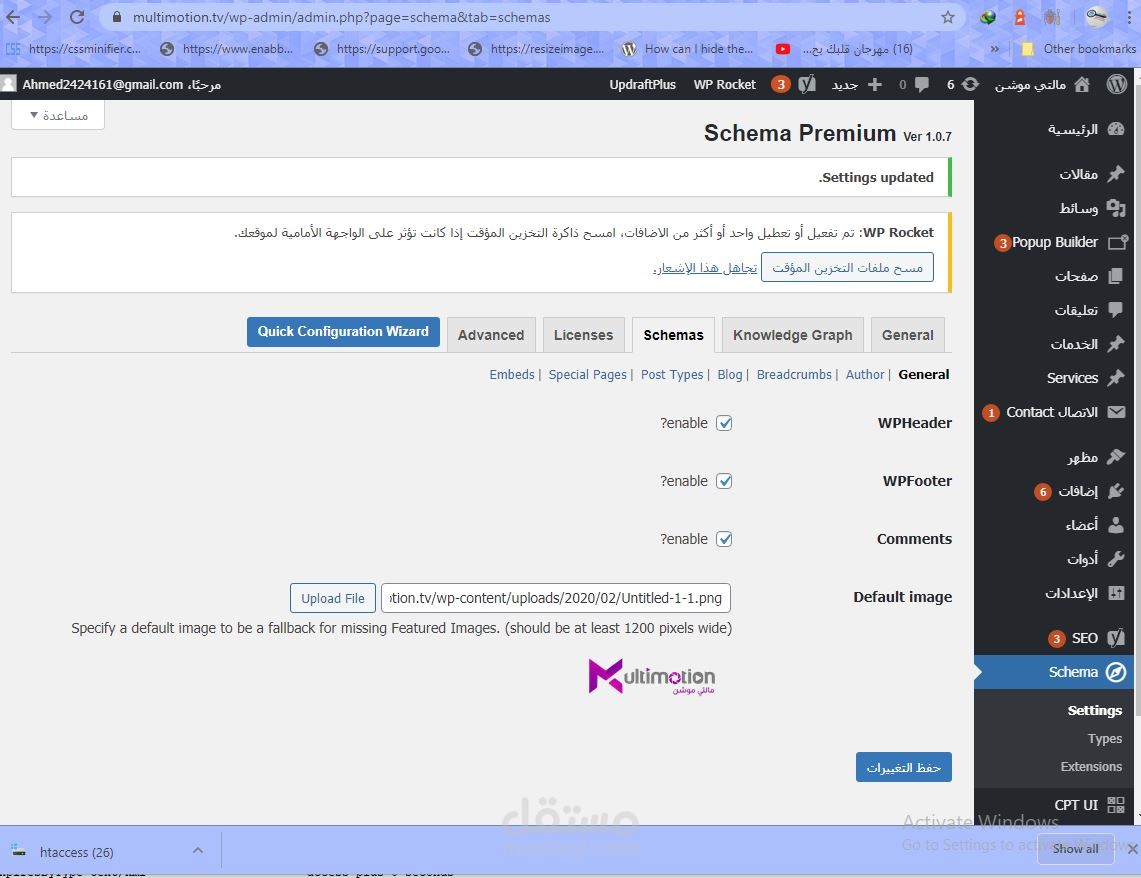Viewport: 1141px width, 878px height.
Task: Open comments bubble icon in admin bar
Action: 921,84
